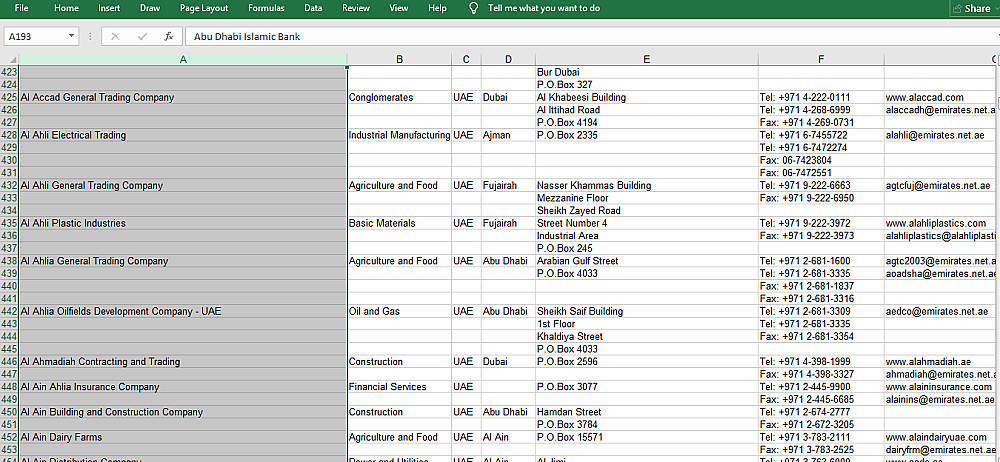Screen dimensions: 1000x462
Task: Open the File menu
Action: [x=21, y=8]
